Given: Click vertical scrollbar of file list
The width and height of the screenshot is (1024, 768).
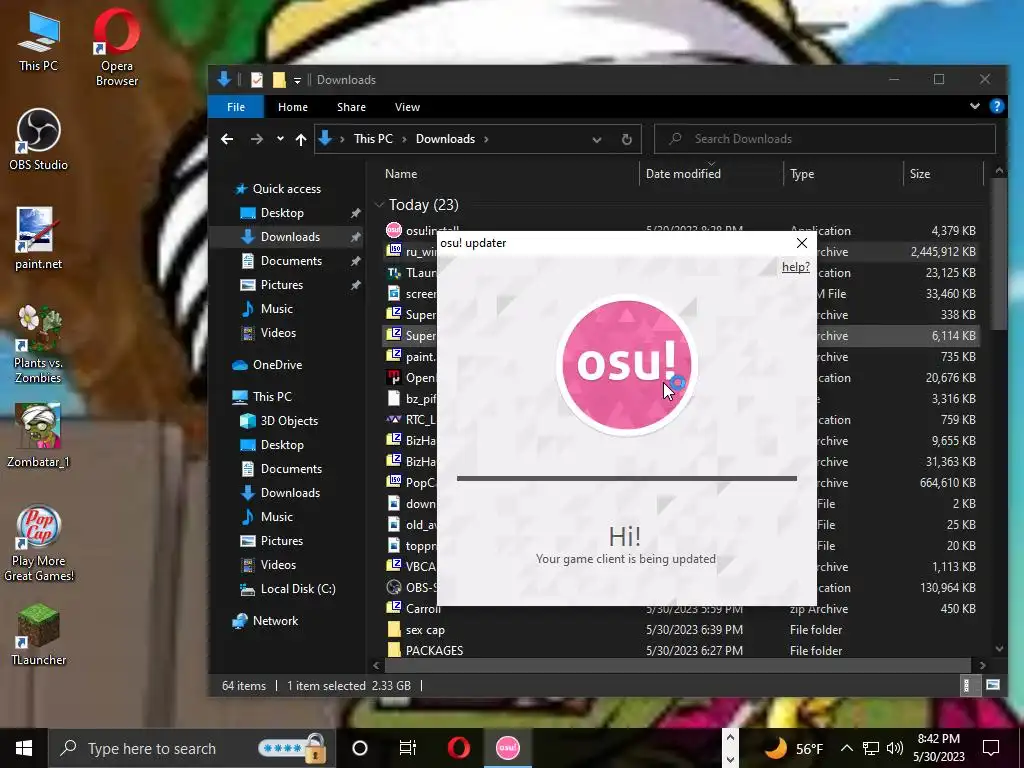Looking at the screenshot, I should pyautogui.click(x=999, y=255).
